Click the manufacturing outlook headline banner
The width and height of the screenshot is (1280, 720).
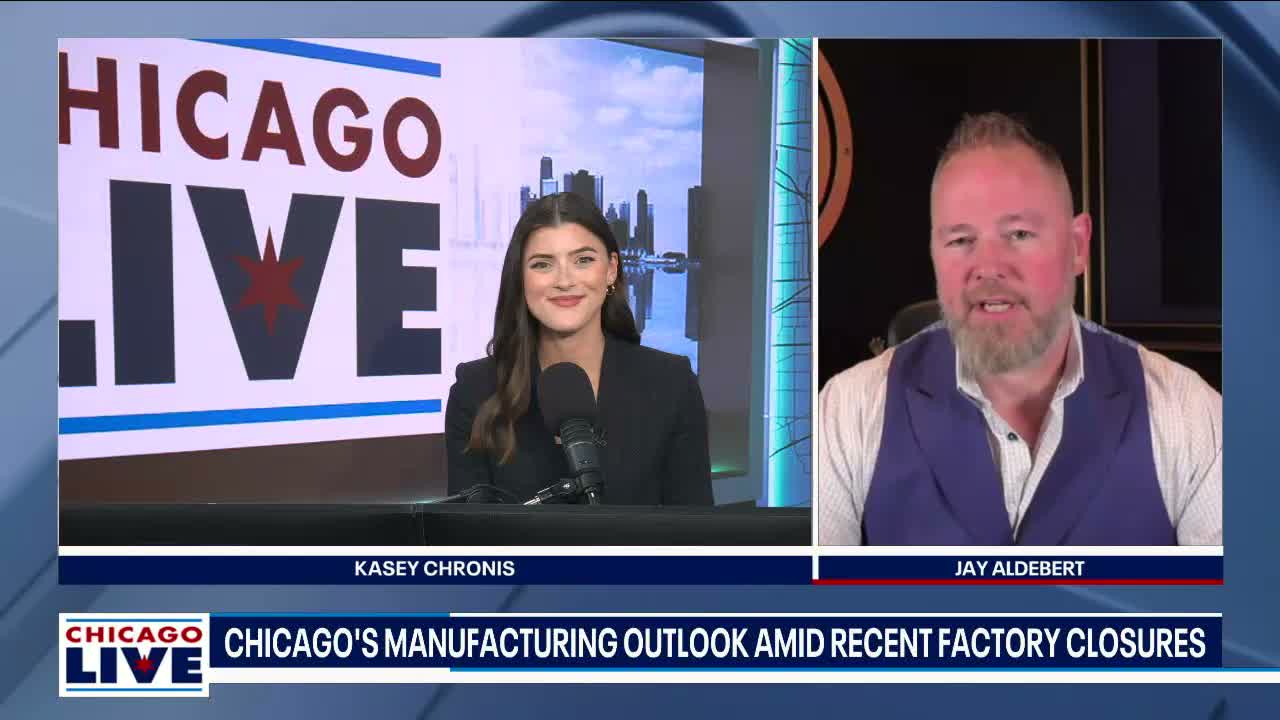click(715, 643)
